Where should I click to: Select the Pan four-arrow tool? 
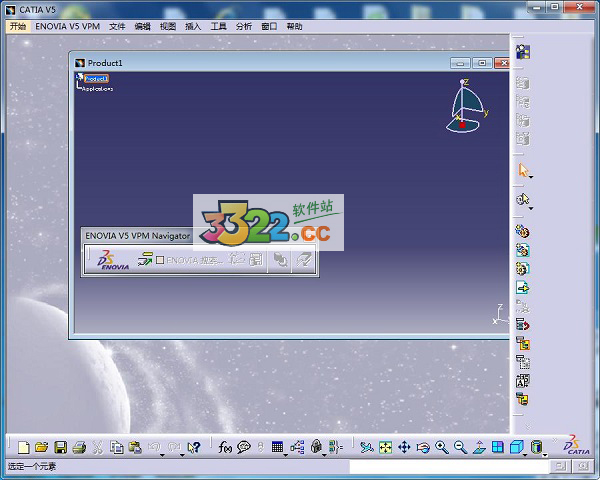tap(404, 447)
